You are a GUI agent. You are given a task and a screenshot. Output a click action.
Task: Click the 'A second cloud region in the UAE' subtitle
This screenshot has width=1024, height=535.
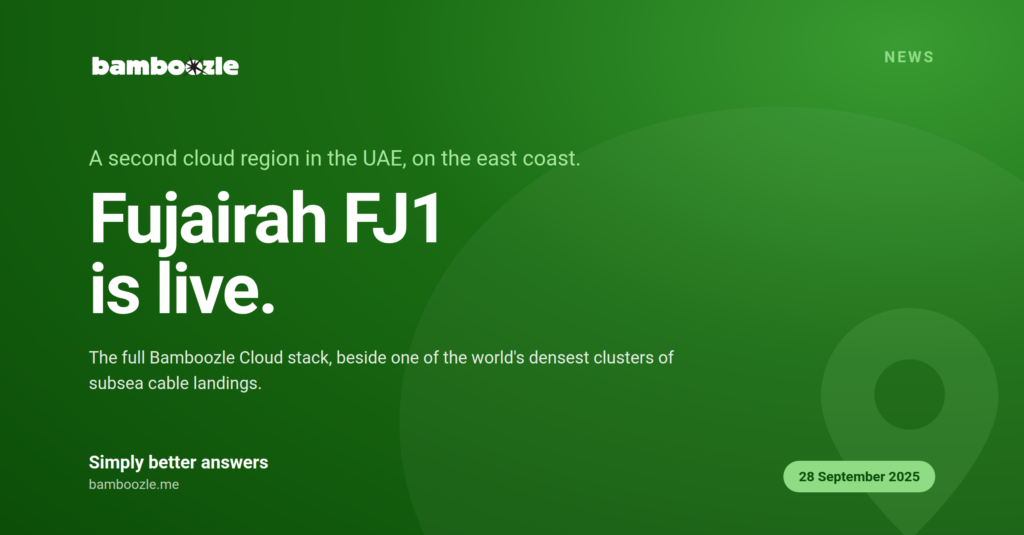(334, 158)
